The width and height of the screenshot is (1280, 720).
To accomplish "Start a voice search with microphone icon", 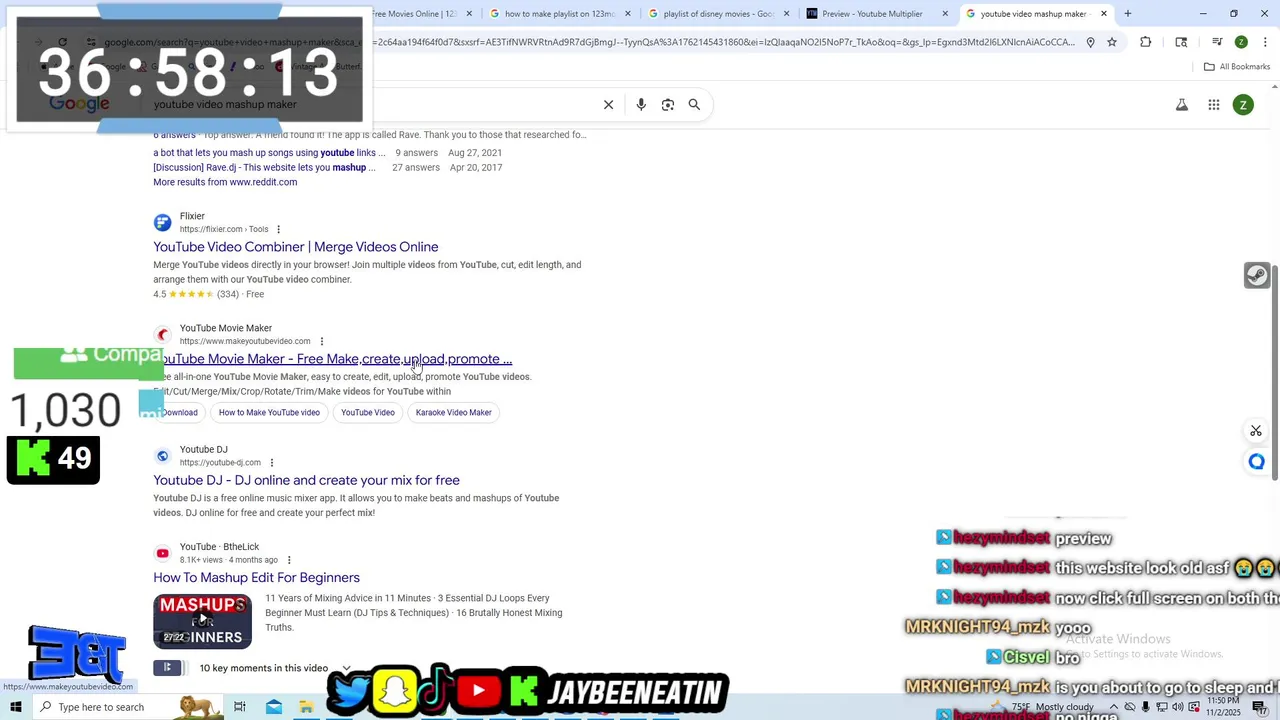I will click(x=641, y=105).
